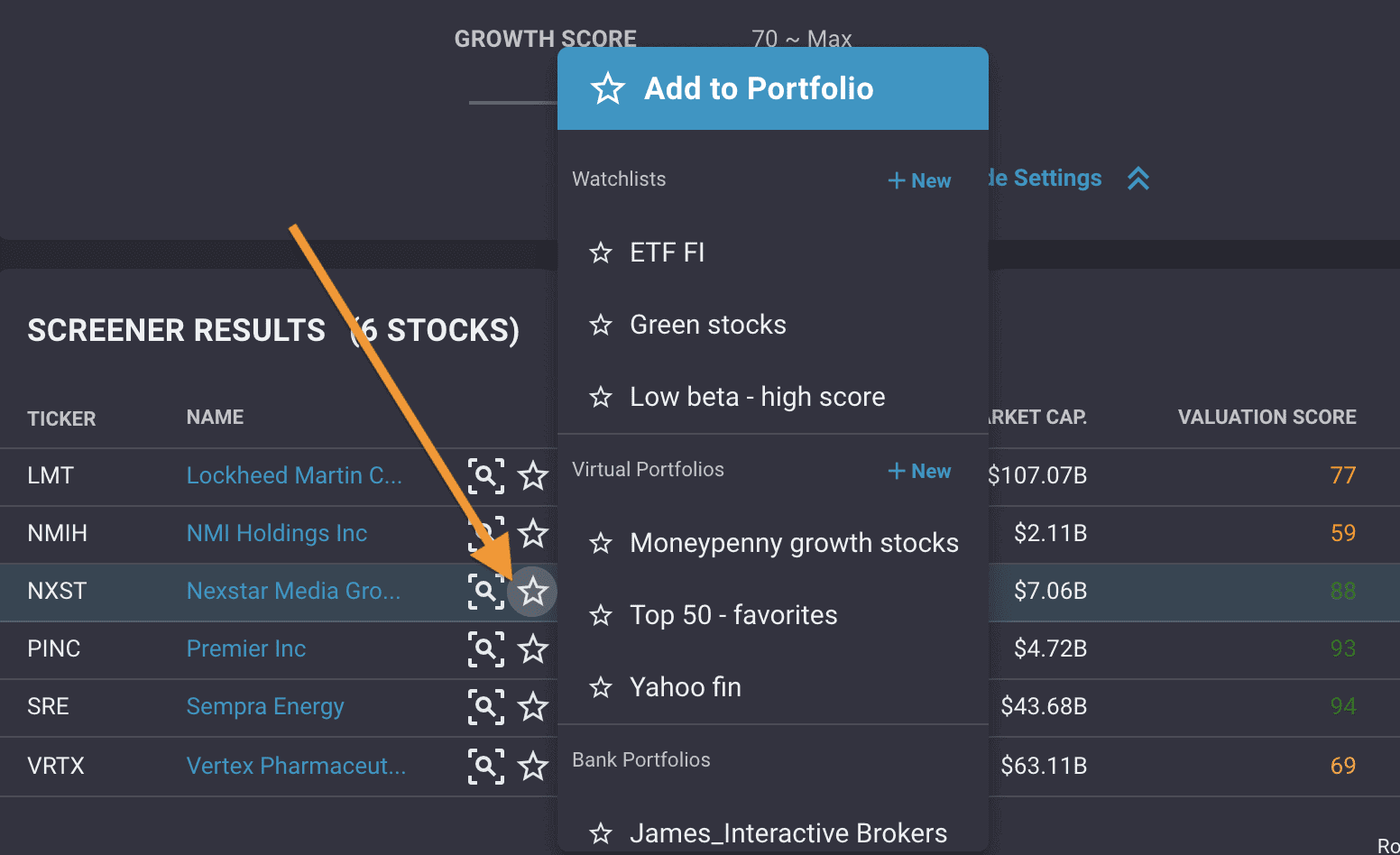Create a New watchlist
The height and width of the screenshot is (855, 1400).
pyautogui.click(x=919, y=180)
